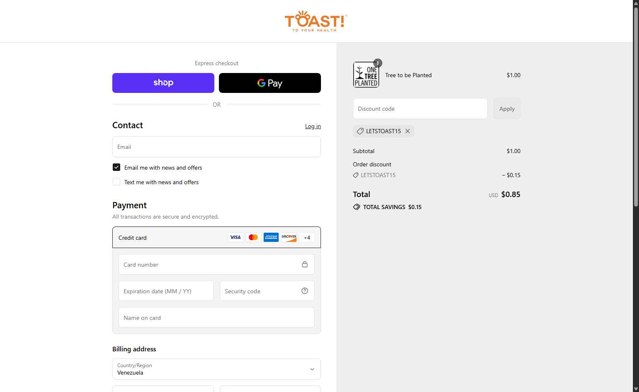The image size is (639, 392).
Task: Select the Credit card payment option
Action: point(216,237)
